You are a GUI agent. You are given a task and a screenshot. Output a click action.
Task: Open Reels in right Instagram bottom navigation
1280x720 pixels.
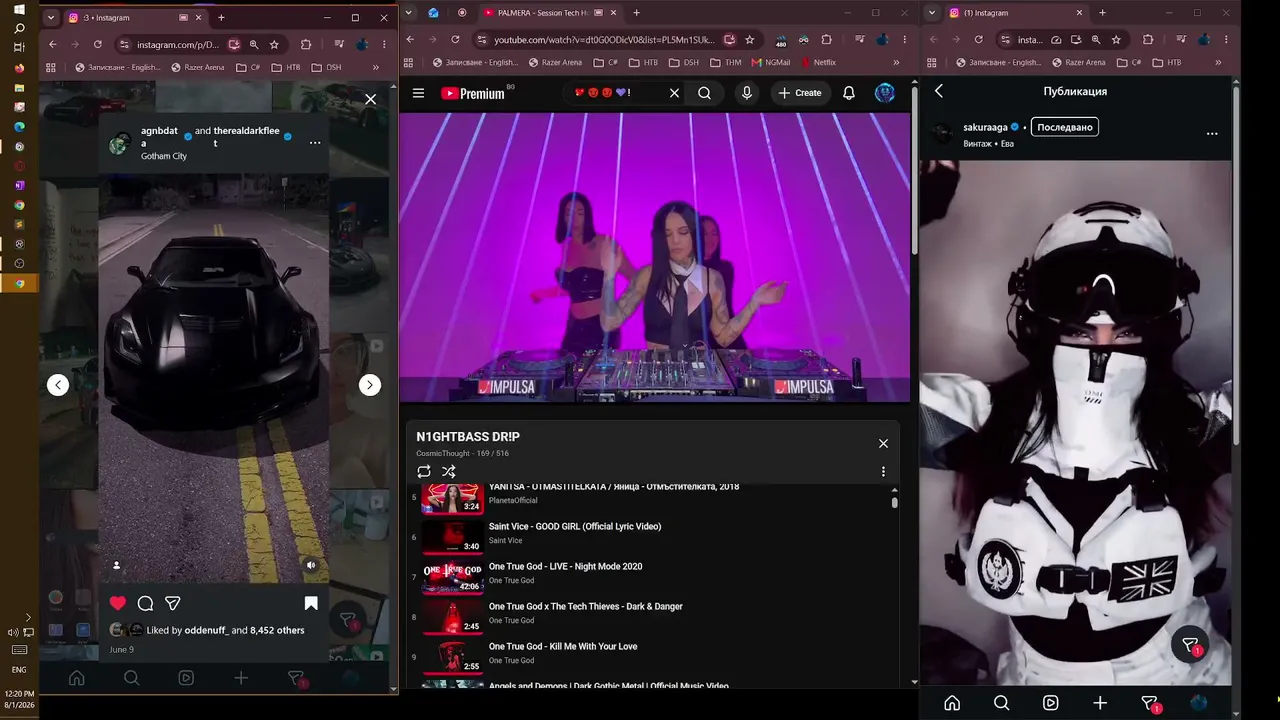pos(1050,703)
